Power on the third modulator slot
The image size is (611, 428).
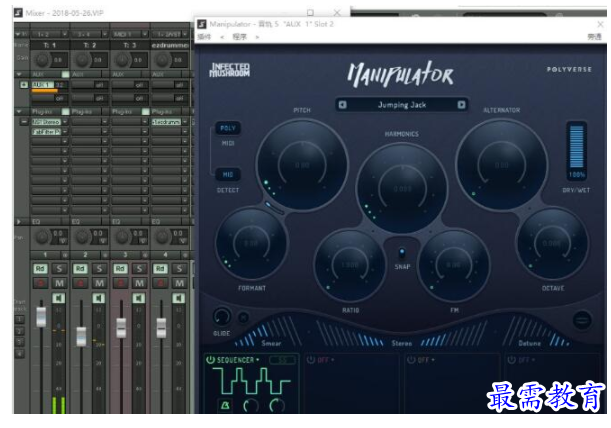[x=411, y=360]
